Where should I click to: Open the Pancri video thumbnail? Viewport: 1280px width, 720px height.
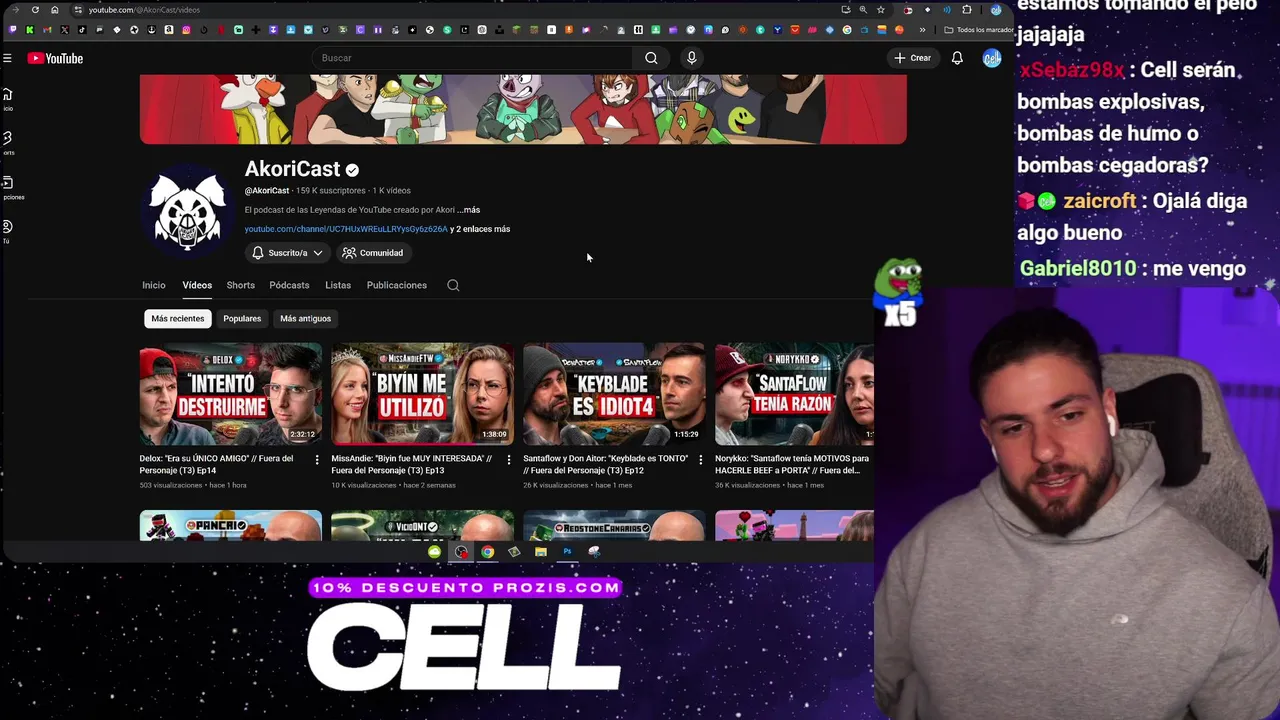231,526
